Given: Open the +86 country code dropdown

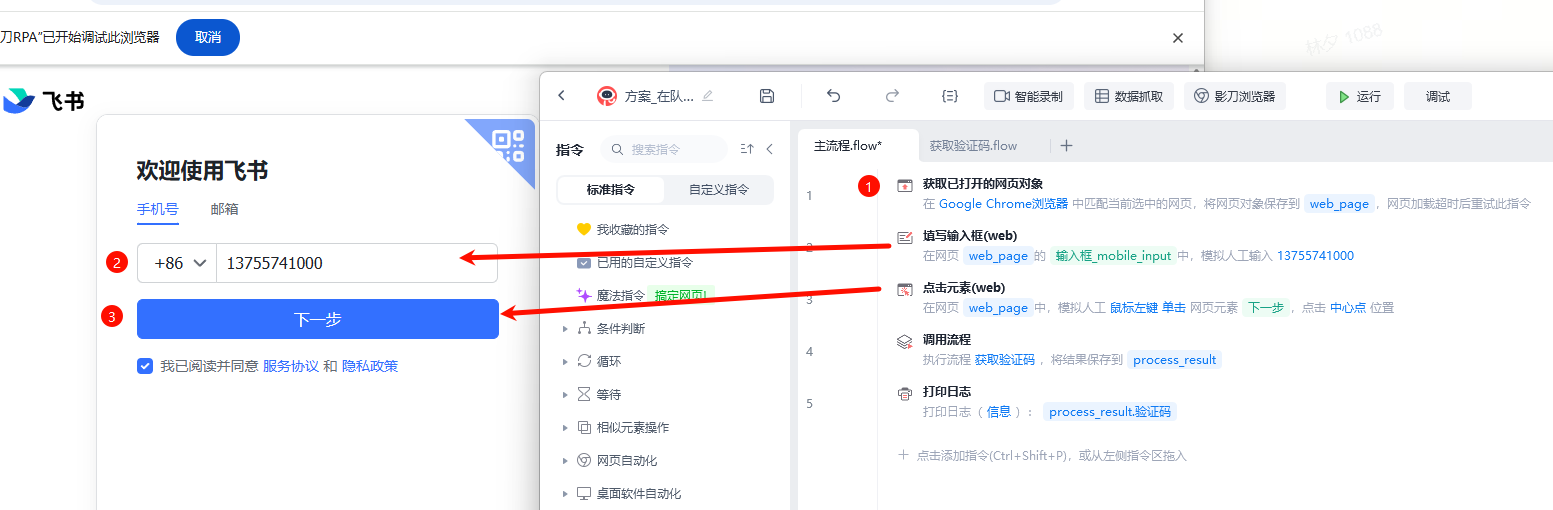Looking at the screenshot, I should [180, 263].
